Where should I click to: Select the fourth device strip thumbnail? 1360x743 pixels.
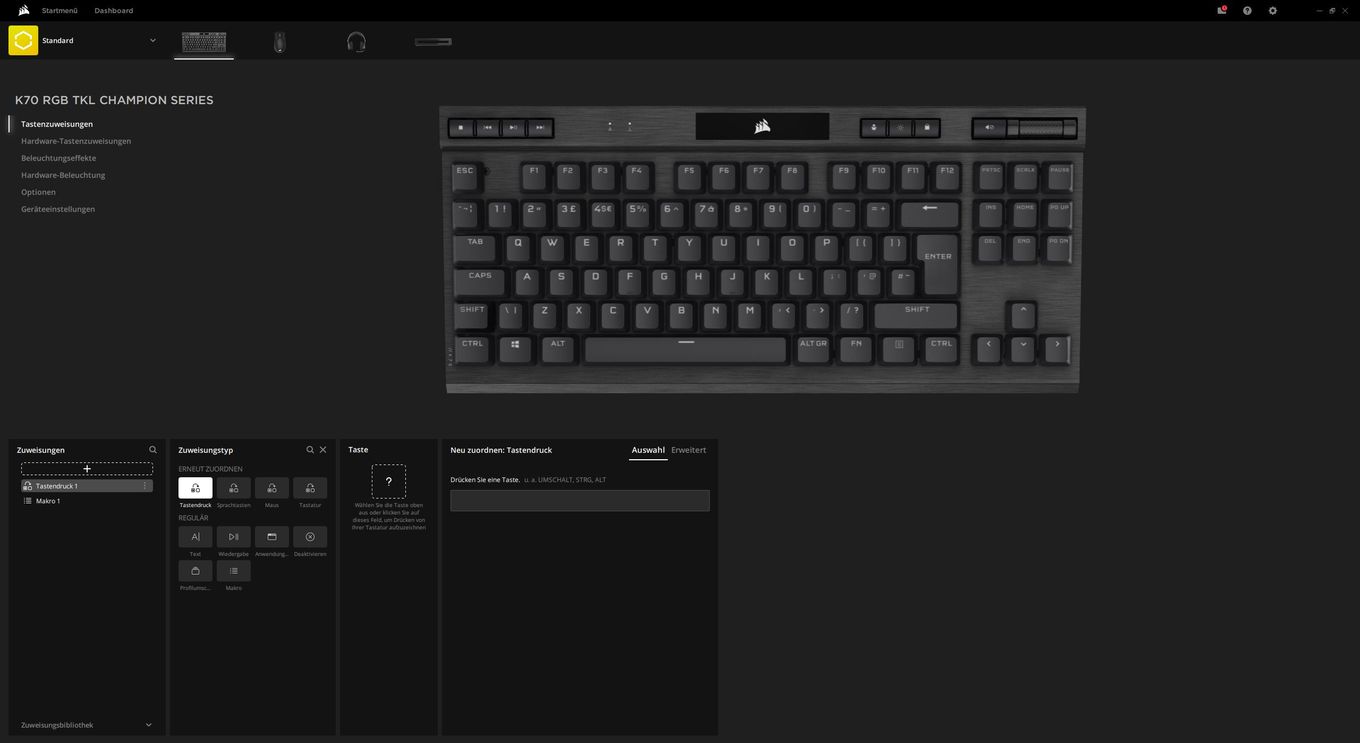[433, 42]
